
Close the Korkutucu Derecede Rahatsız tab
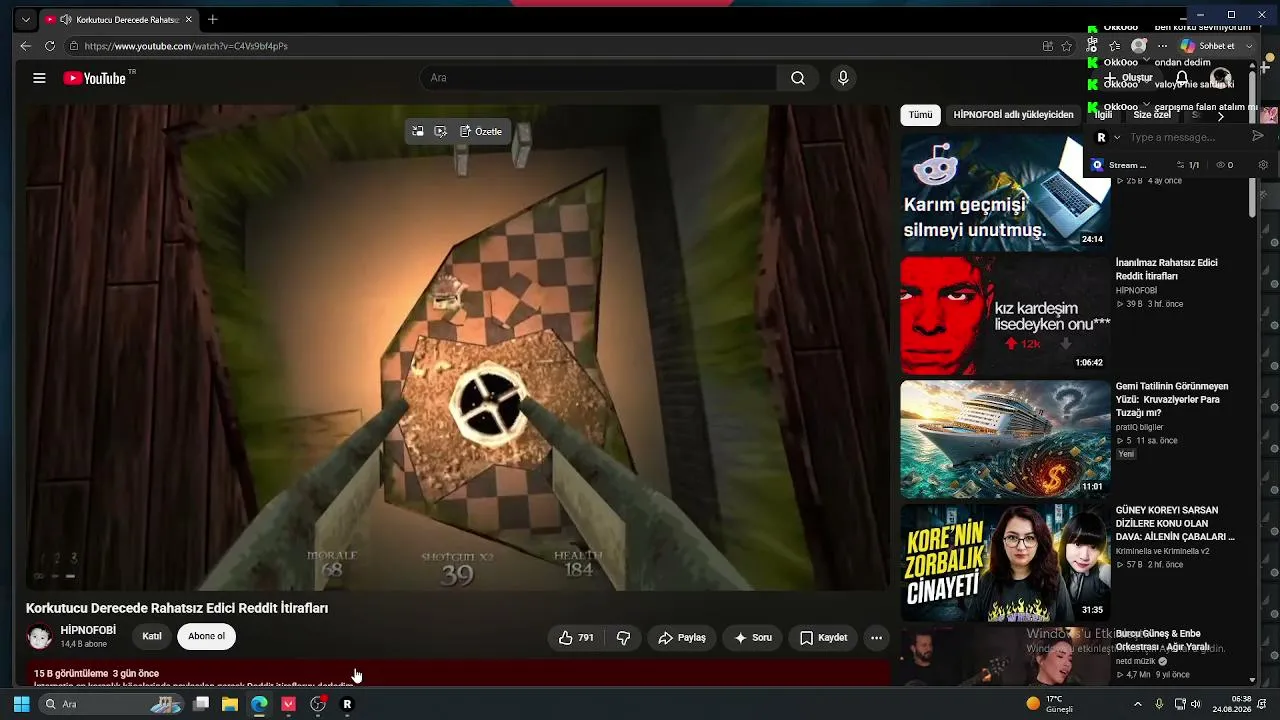pos(190,19)
